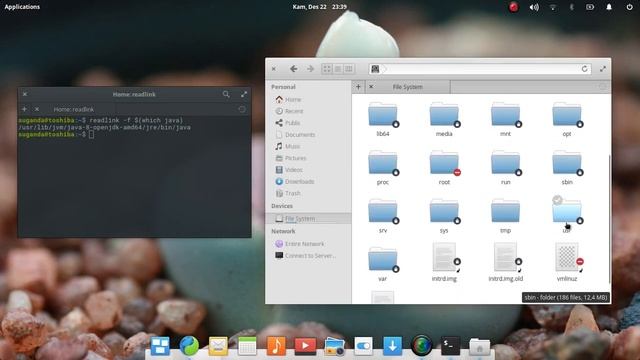Viewport: 640px width, 360px height.
Task: Select the sys folder
Action: (x=444, y=216)
